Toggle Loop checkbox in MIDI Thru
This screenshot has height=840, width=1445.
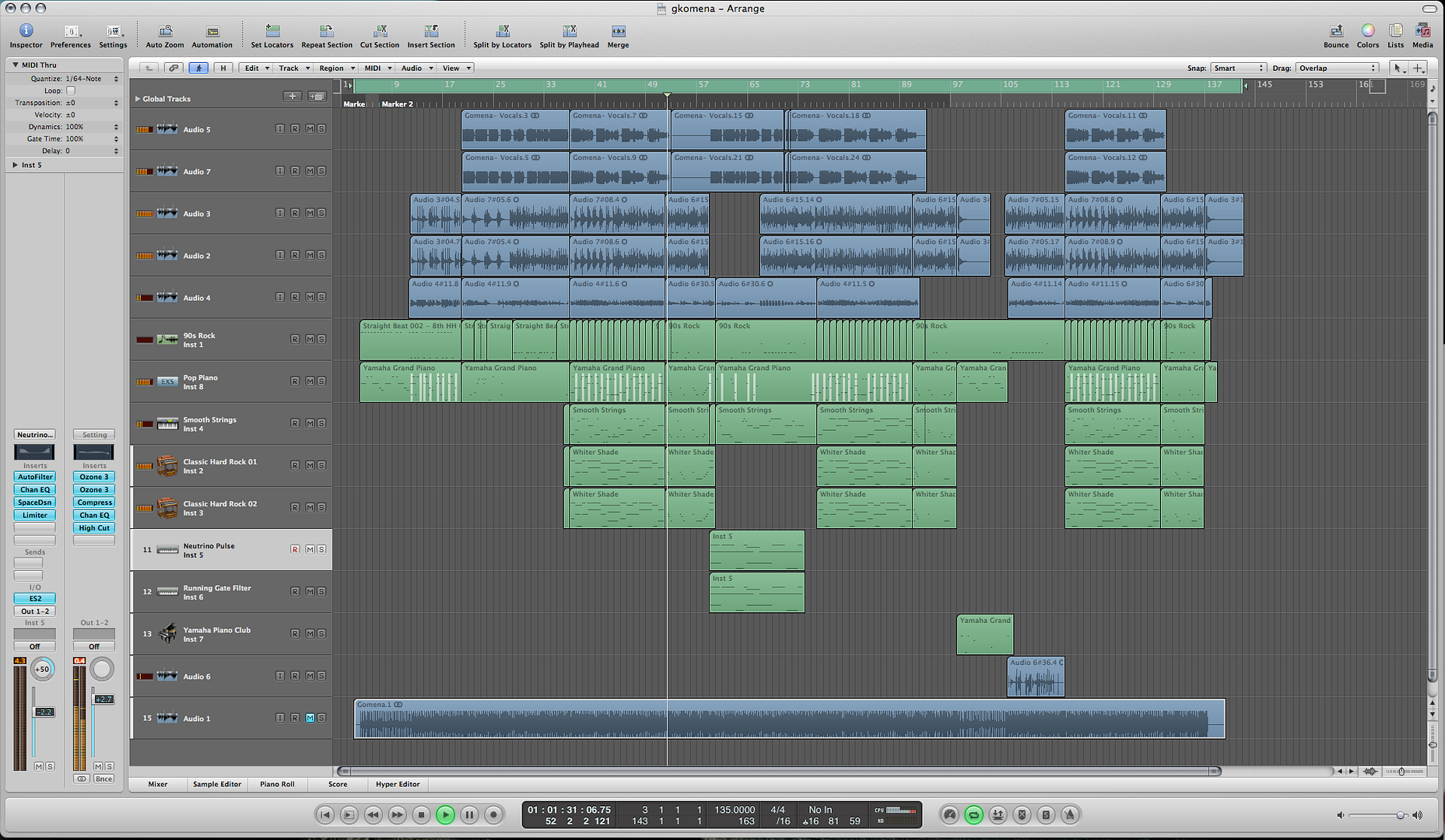[x=71, y=91]
